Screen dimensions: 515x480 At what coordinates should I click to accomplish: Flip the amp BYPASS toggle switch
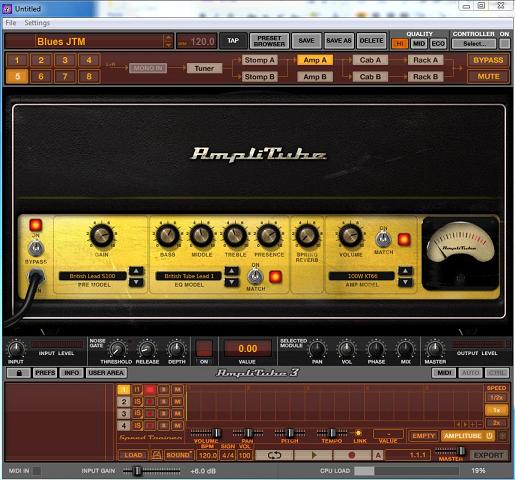point(36,248)
